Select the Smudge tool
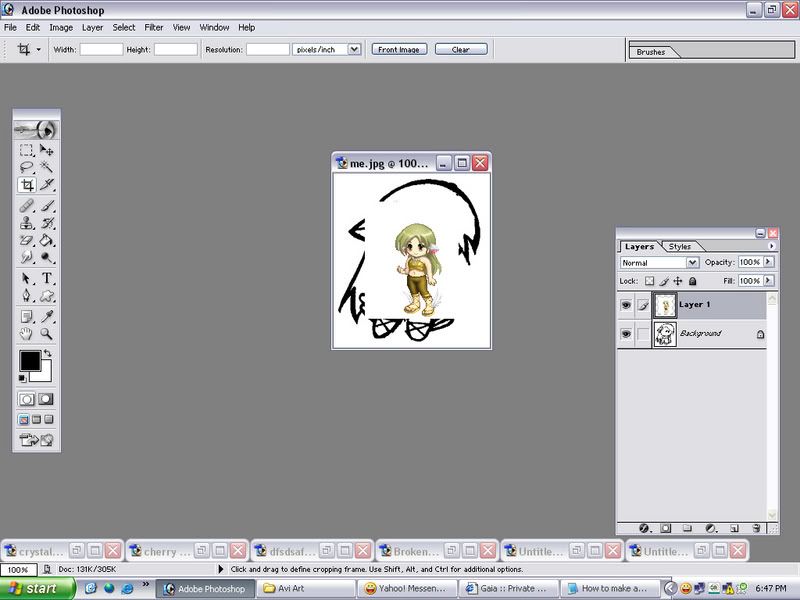The height and width of the screenshot is (600, 800). click(x=27, y=257)
